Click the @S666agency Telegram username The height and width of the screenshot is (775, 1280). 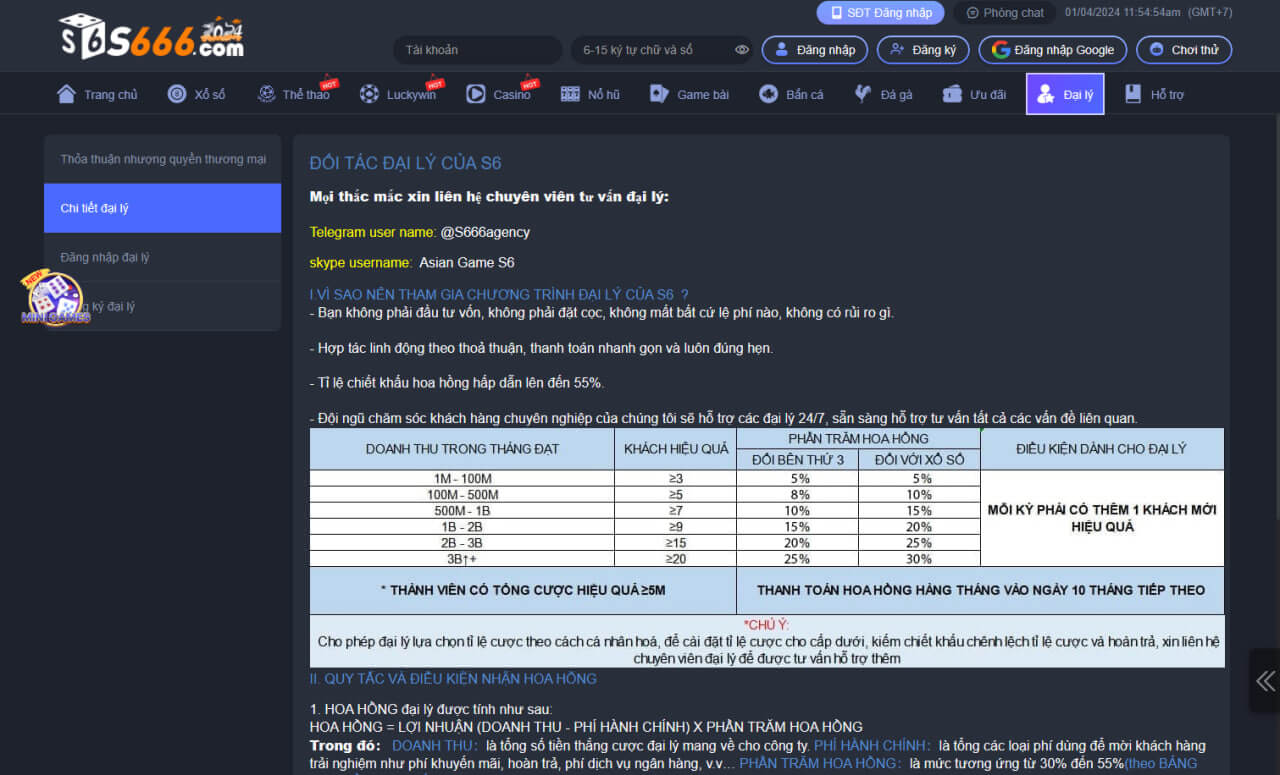click(485, 232)
